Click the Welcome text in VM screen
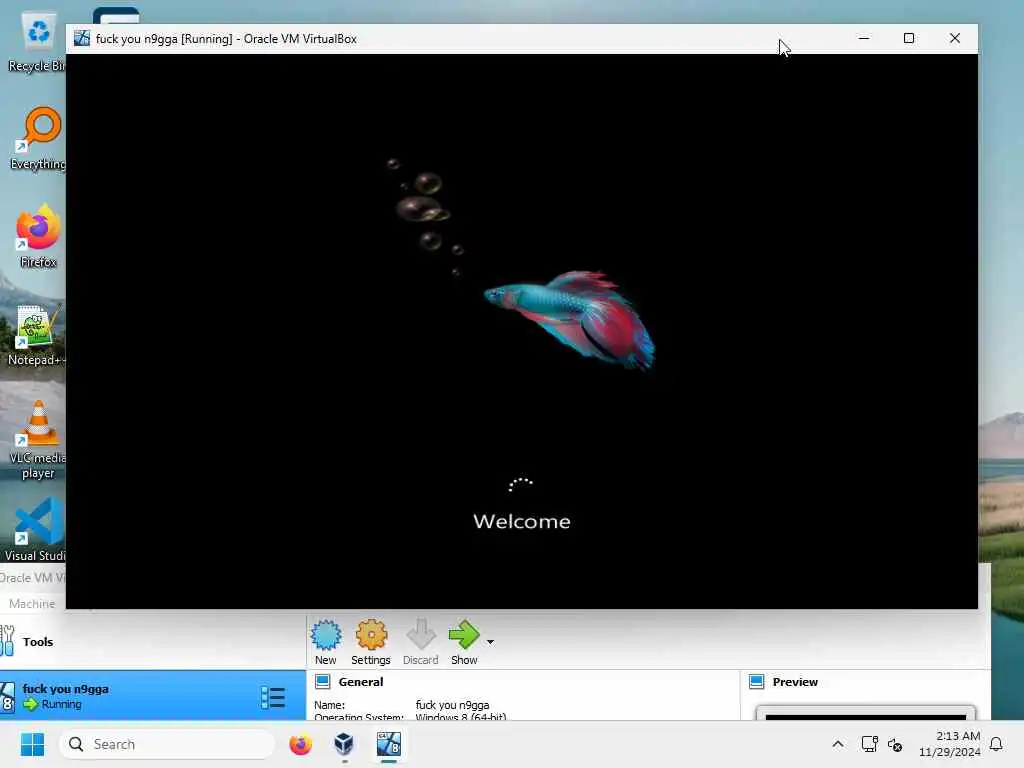Image resolution: width=1024 pixels, height=768 pixels. (x=522, y=521)
